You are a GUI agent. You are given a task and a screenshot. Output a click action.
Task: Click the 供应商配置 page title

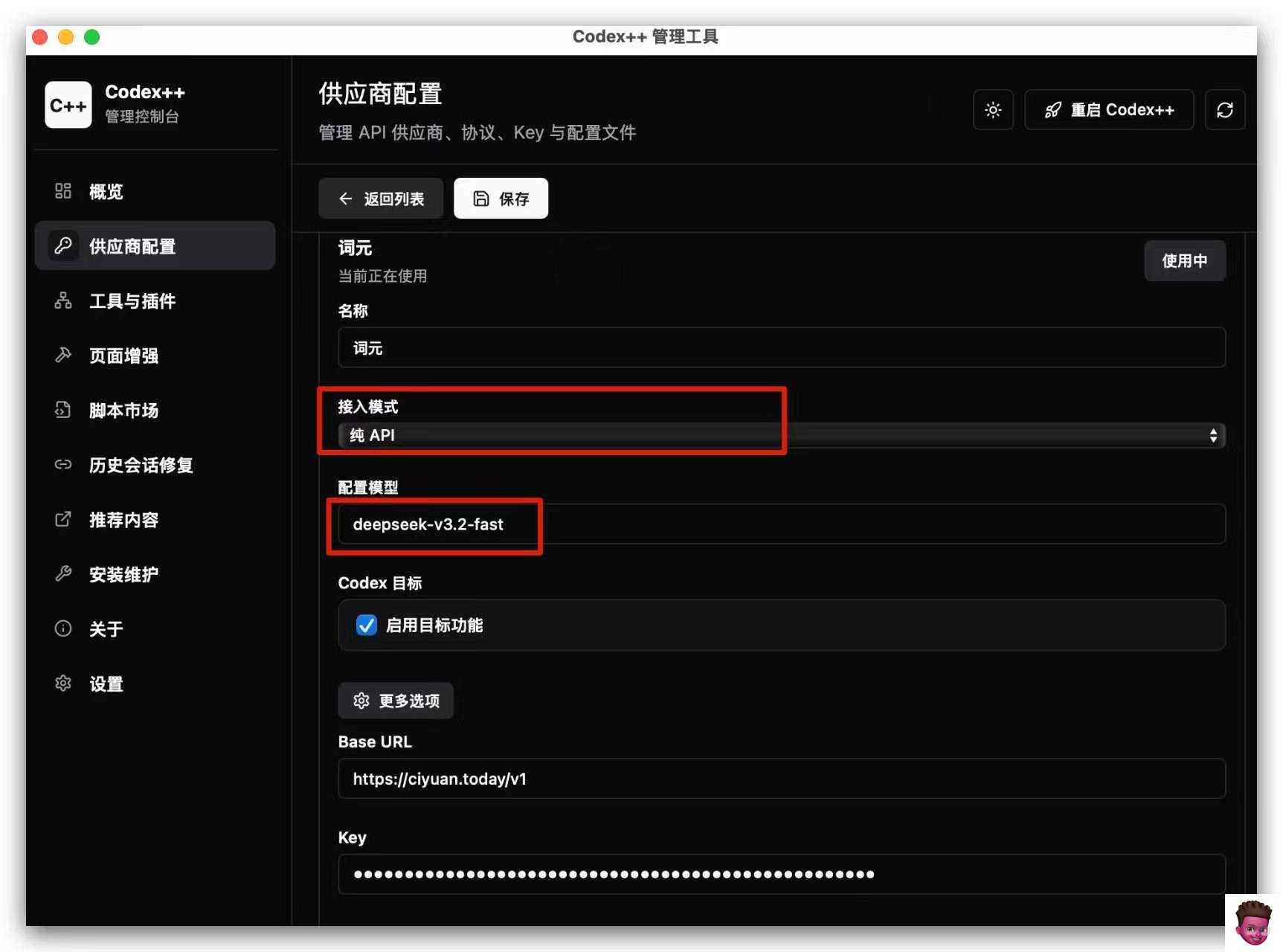(380, 94)
